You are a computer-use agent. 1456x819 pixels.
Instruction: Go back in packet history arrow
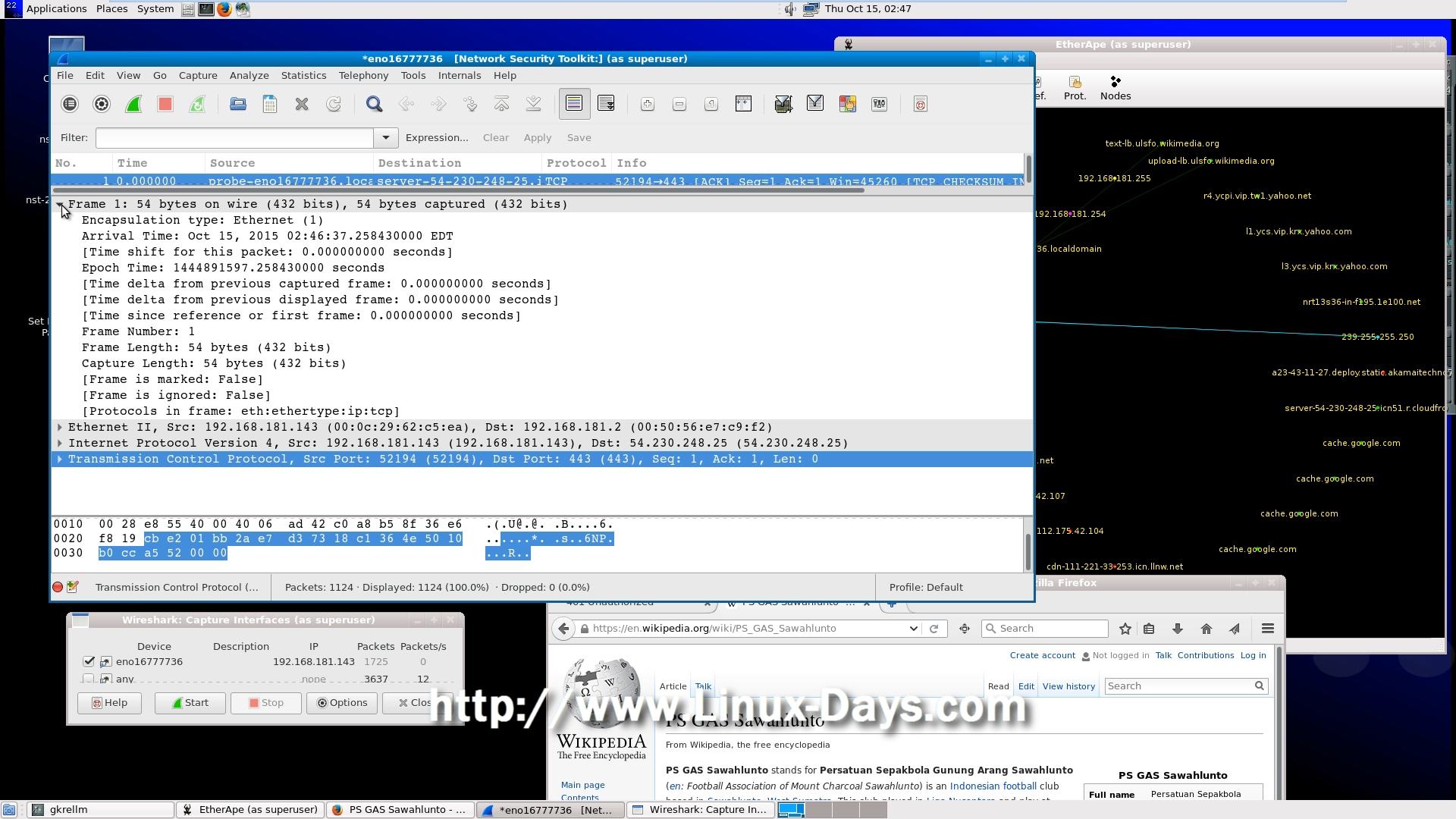406,104
